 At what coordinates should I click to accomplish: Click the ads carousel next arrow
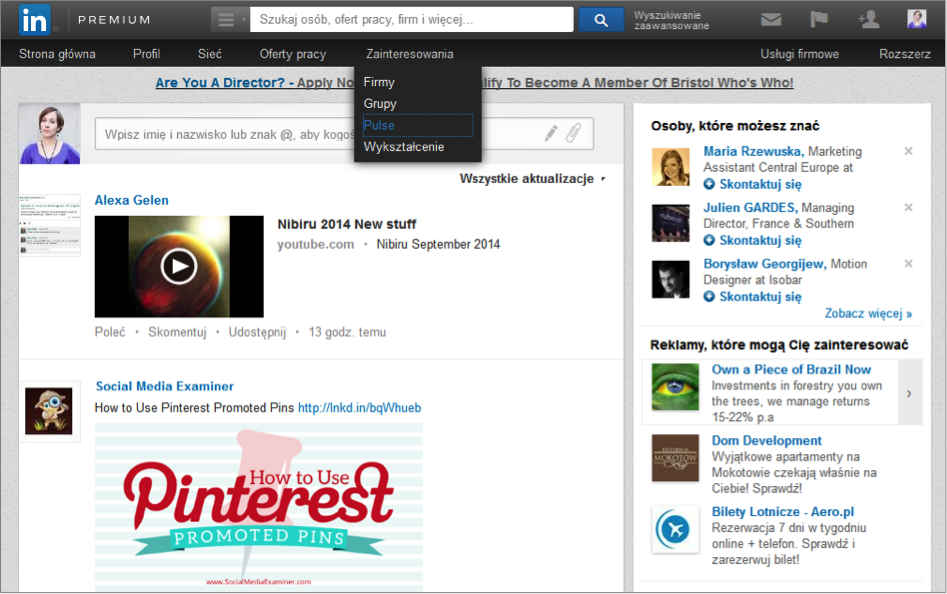910,393
